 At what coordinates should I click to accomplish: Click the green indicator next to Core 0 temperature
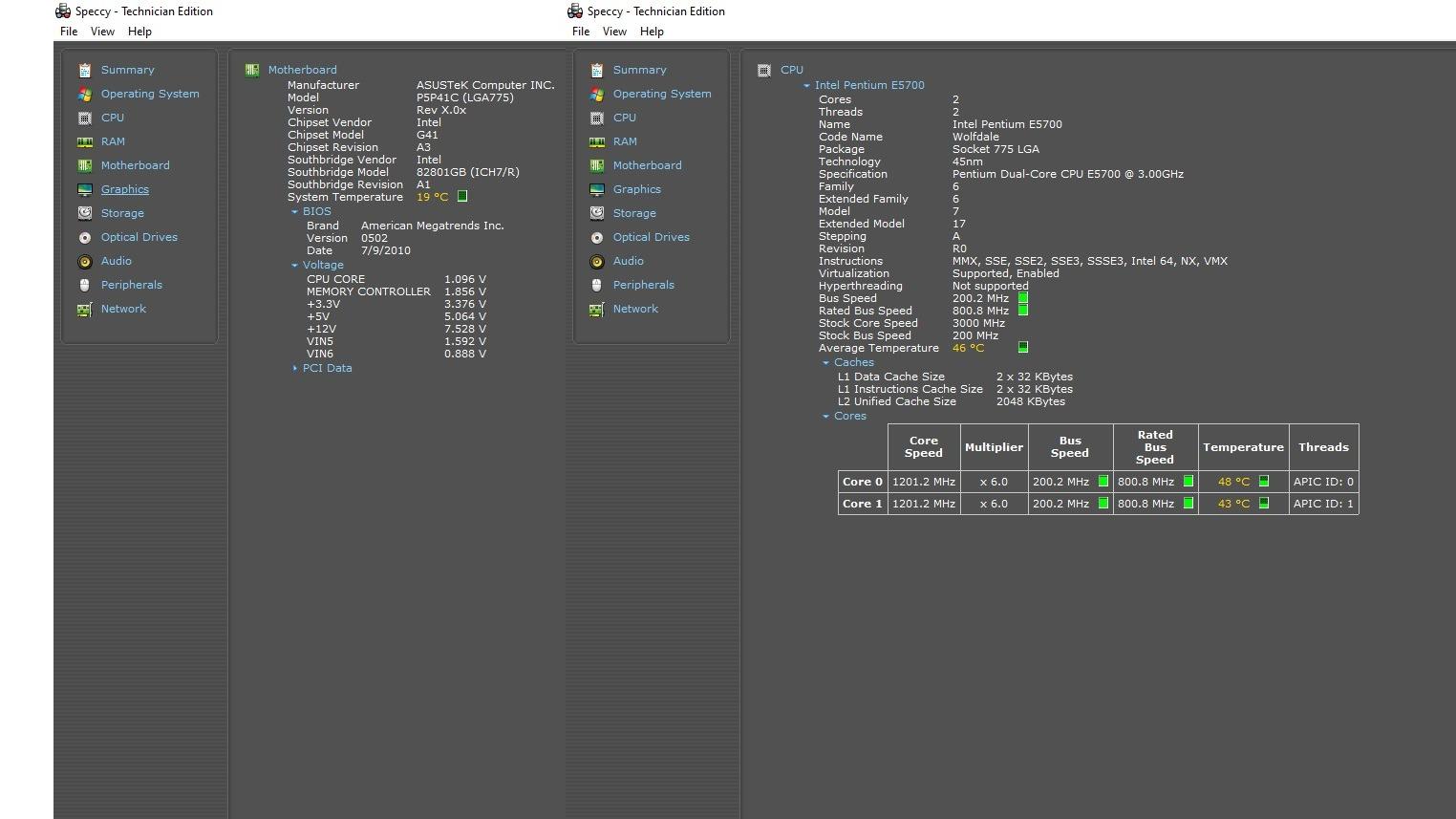[1264, 482]
